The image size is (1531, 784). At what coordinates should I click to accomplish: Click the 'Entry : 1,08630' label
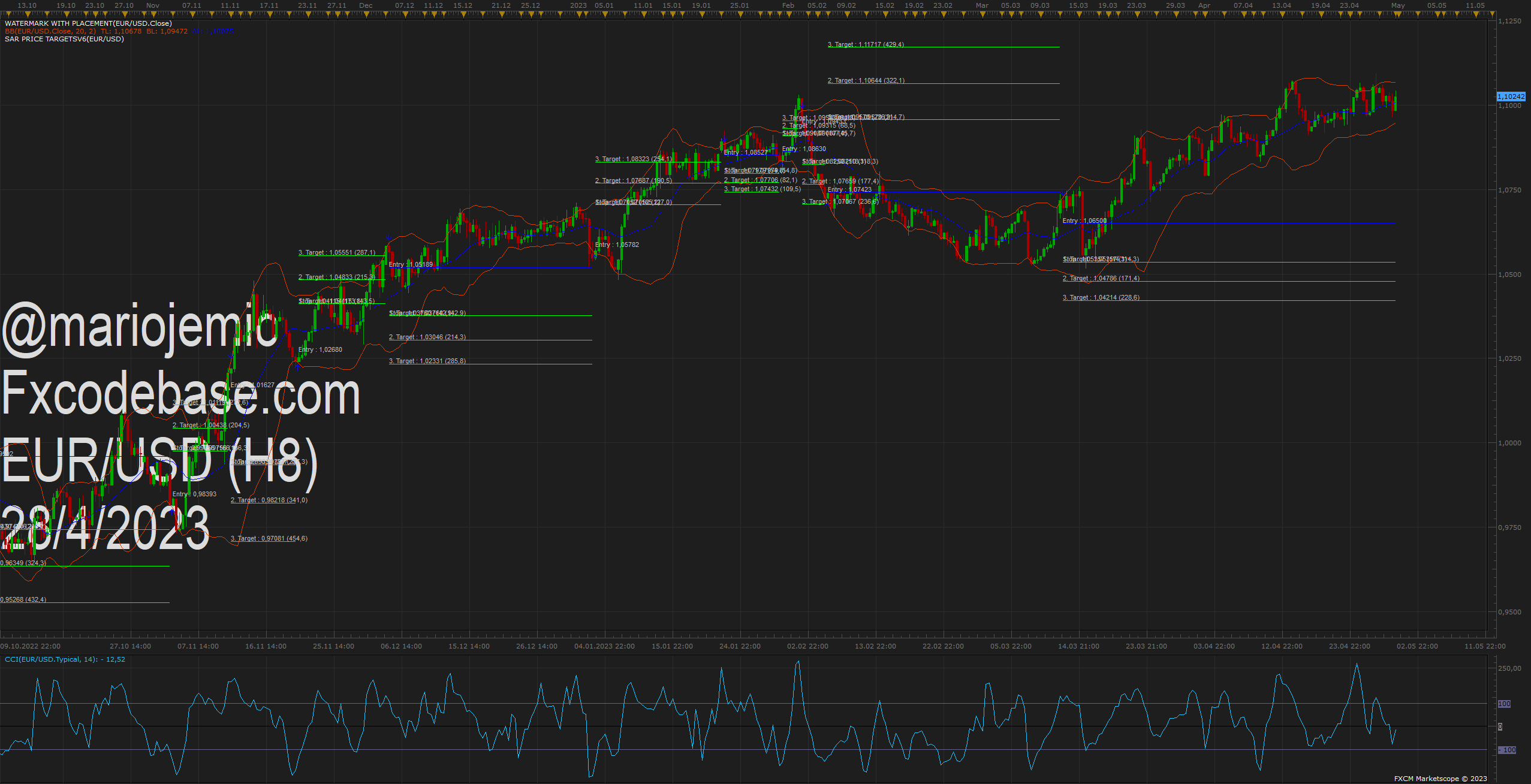pyautogui.click(x=804, y=149)
